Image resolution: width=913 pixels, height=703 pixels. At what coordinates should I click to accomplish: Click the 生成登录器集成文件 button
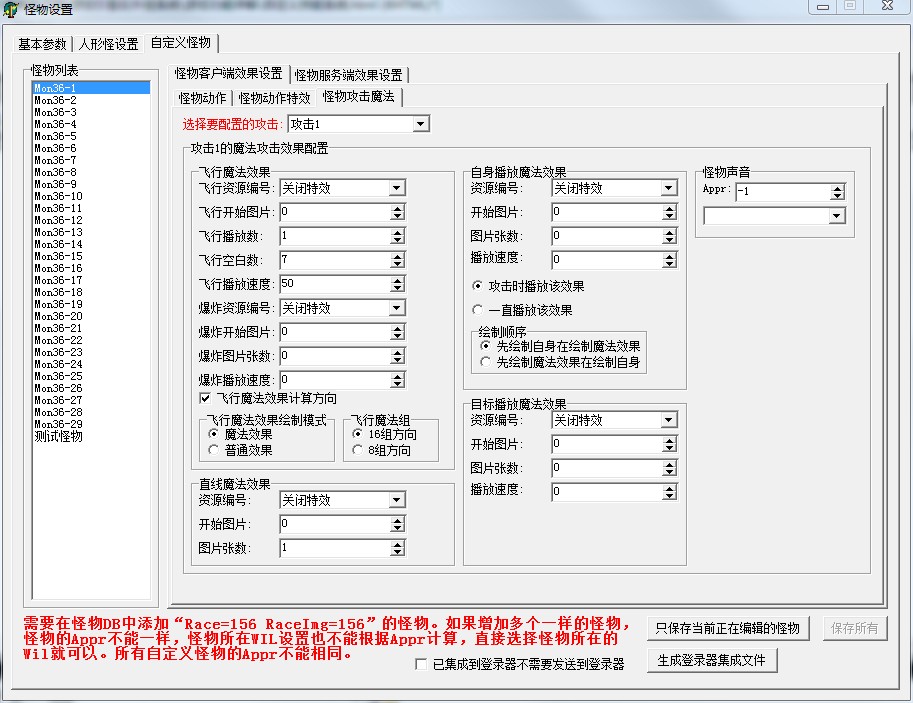[712, 660]
